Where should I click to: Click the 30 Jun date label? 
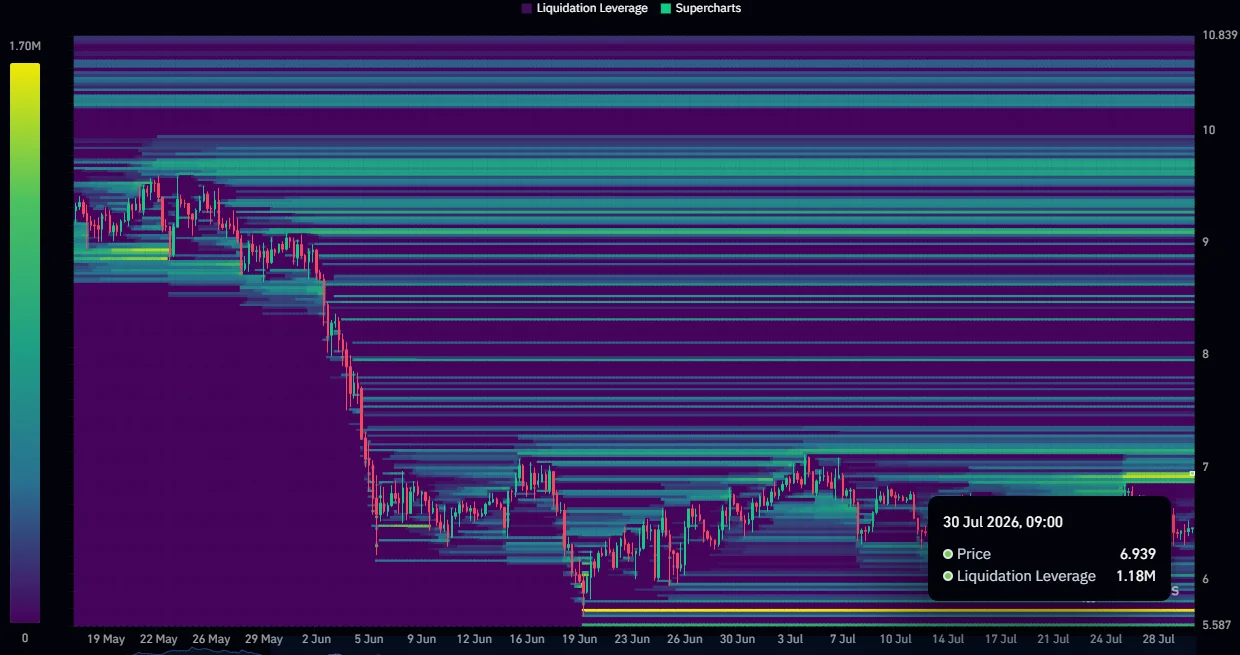click(x=737, y=638)
